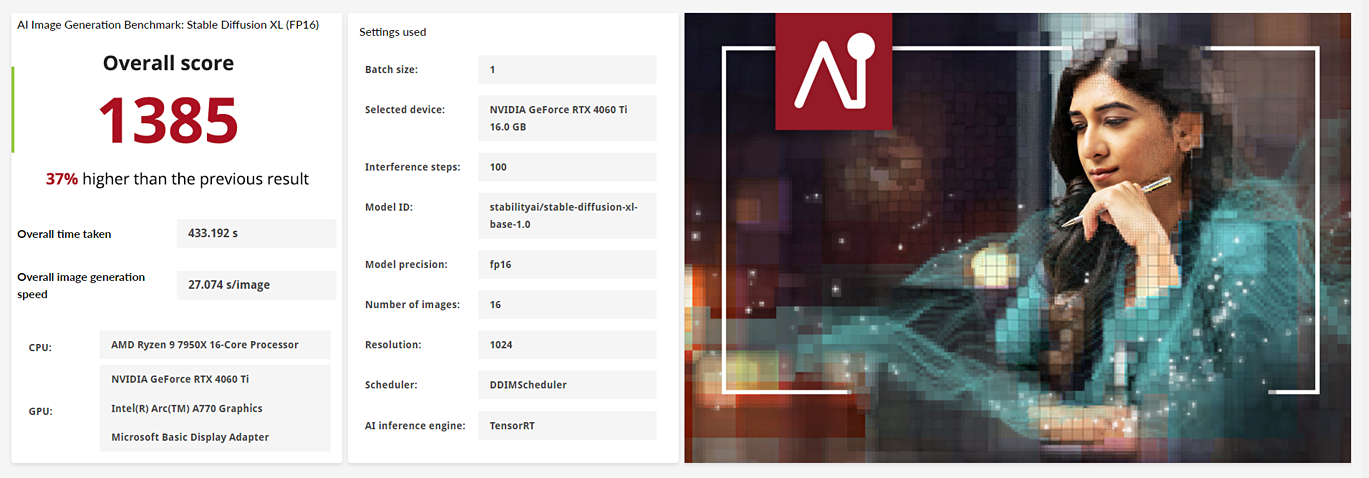This screenshot has height=478, width=1369.
Task: Click the Batch size value field
Action: coord(567,69)
